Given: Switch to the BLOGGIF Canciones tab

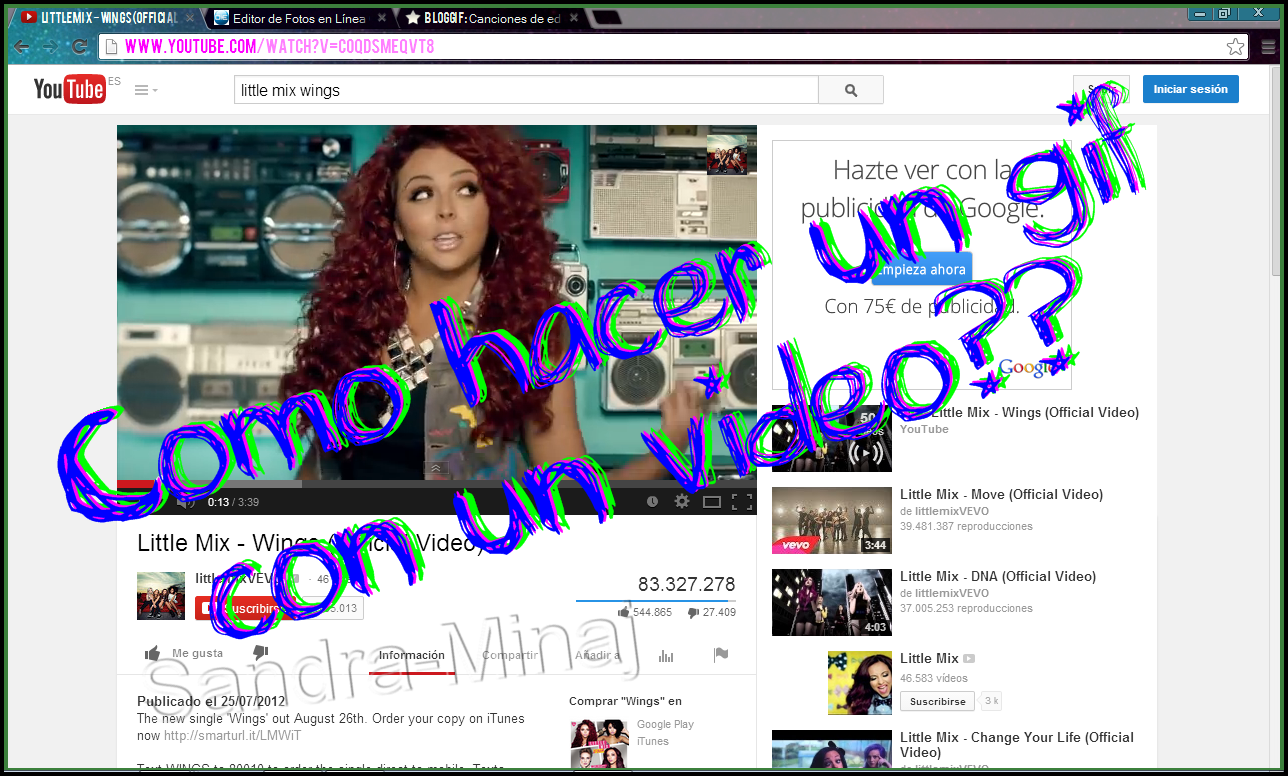Looking at the screenshot, I should [490, 18].
